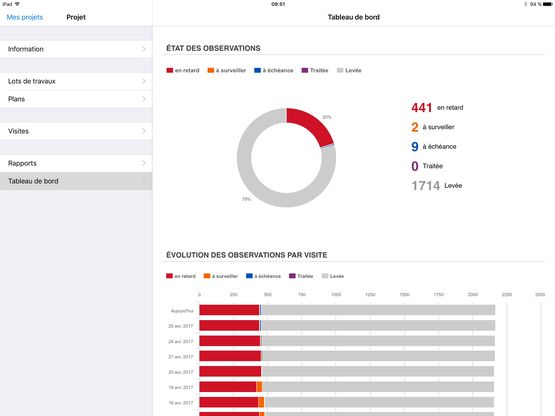Click gray 'Levée' swatch in donut legend
The height and width of the screenshot is (416, 555).
click(340, 70)
